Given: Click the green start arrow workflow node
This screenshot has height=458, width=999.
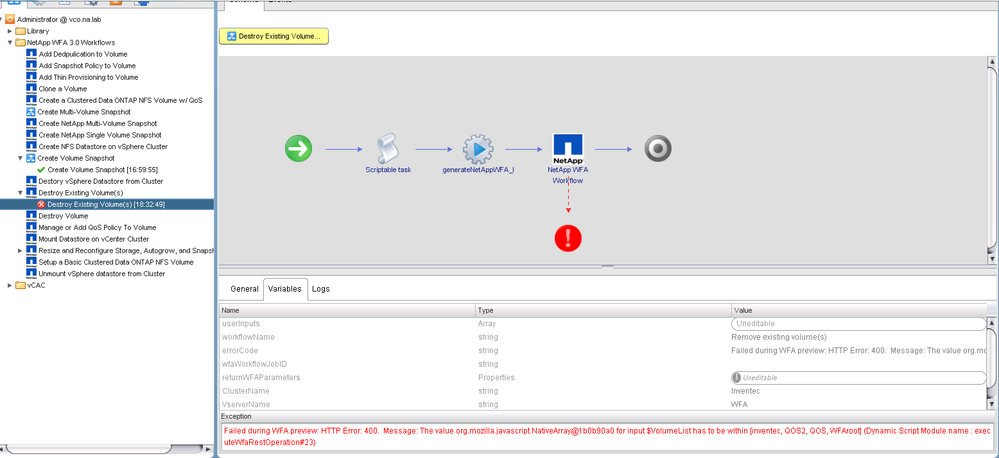Looking at the screenshot, I should pyautogui.click(x=298, y=149).
